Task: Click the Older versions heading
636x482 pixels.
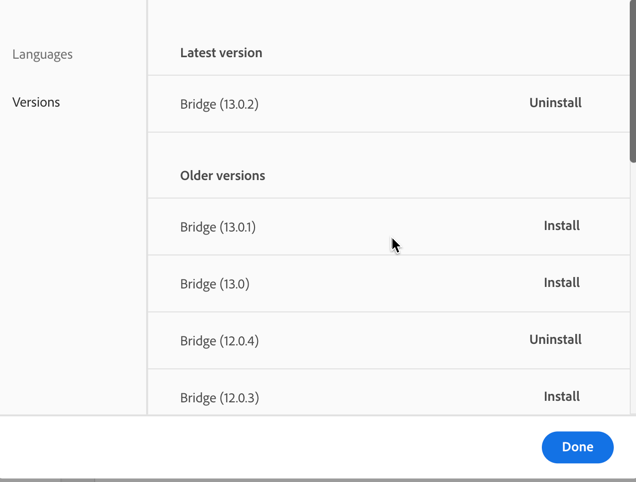Action: pos(222,176)
